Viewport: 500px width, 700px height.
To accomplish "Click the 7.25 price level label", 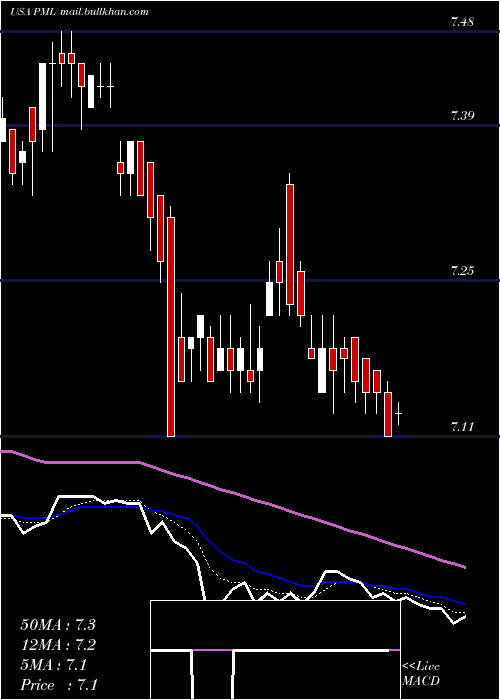I will click(x=462, y=271).
